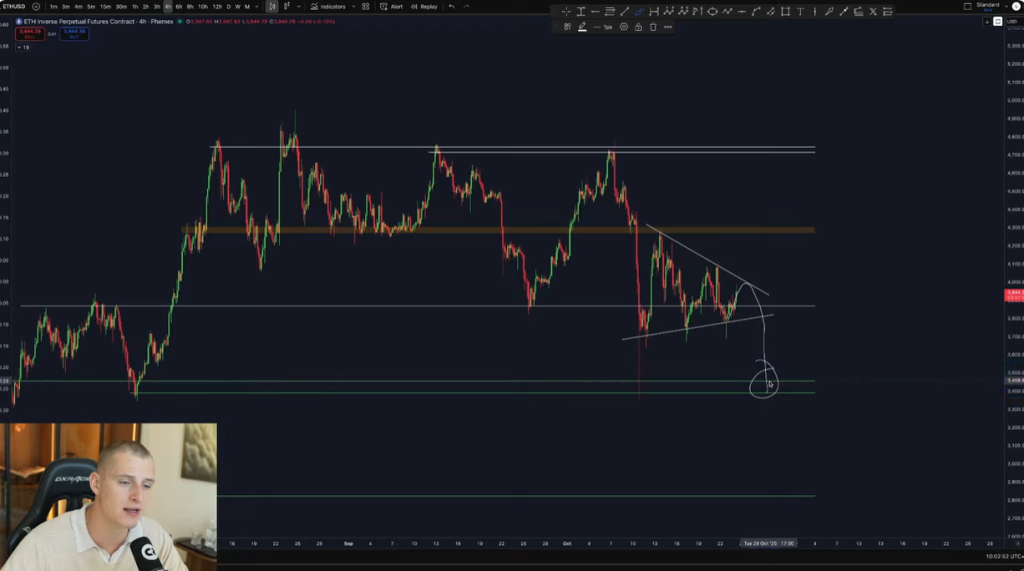Open more drawing options ellipsis menu
The height and width of the screenshot is (571, 1024).
[x=668, y=27]
